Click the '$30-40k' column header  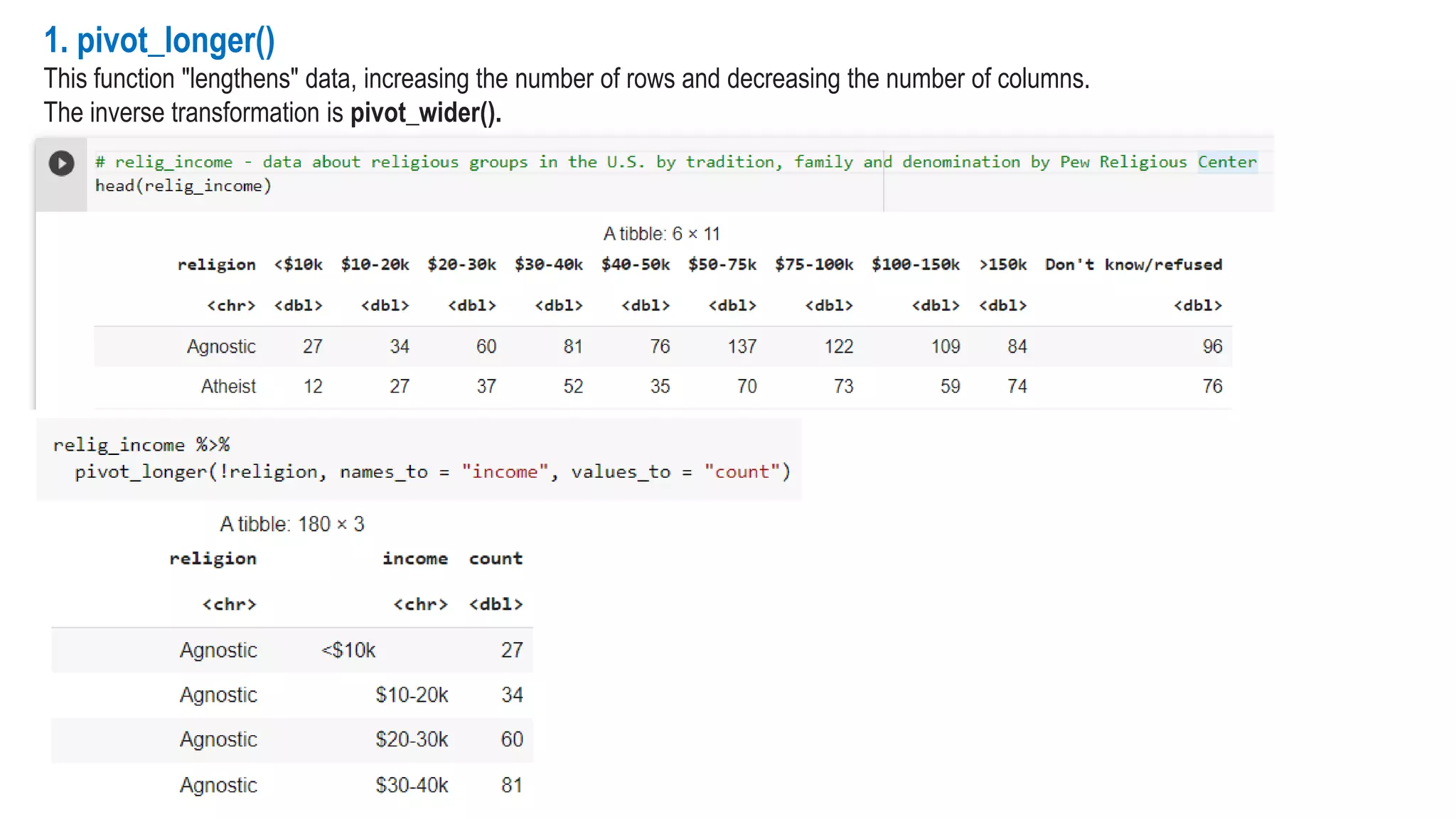tap(549, 264)
